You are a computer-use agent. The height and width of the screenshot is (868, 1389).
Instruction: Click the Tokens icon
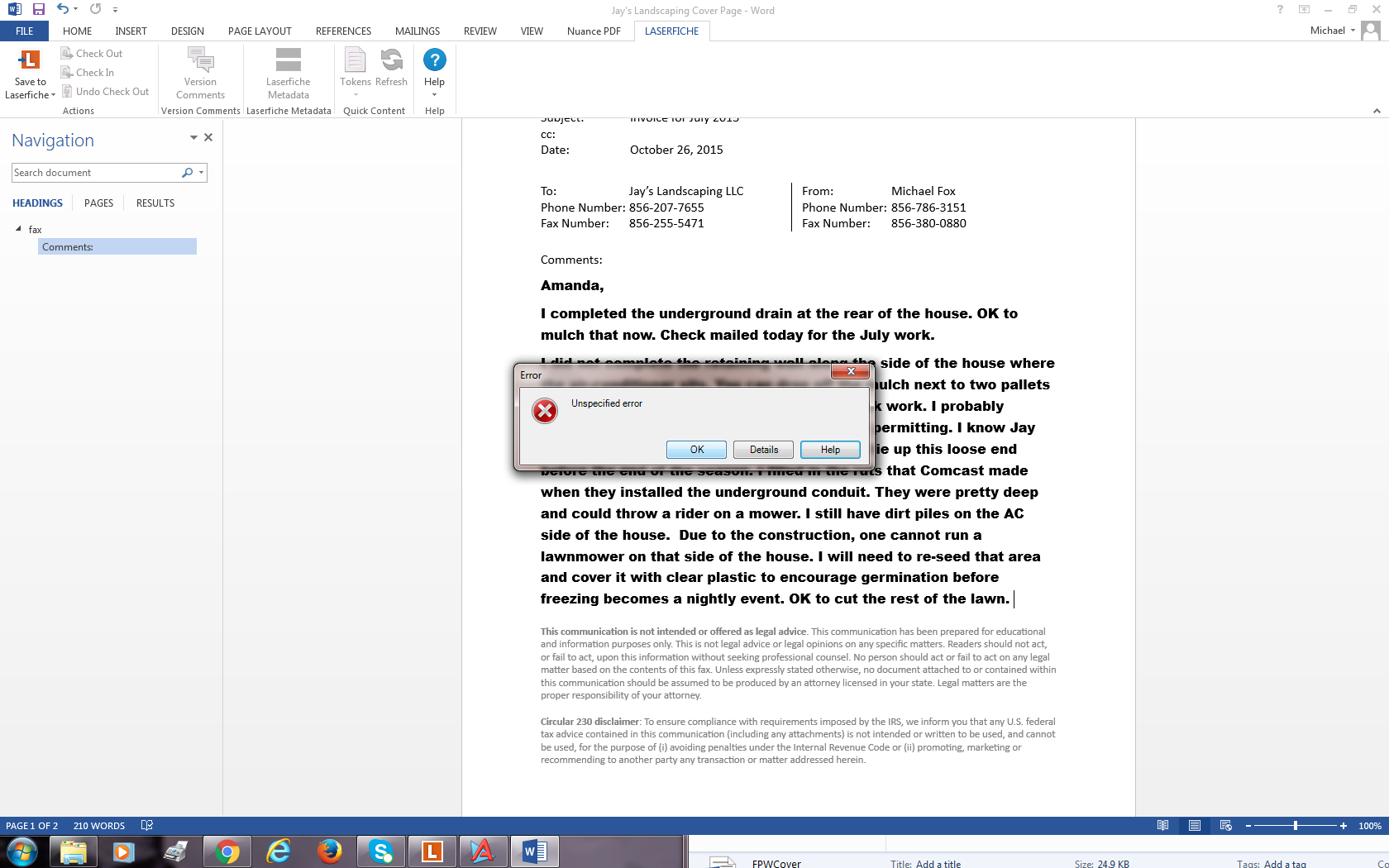355,60
